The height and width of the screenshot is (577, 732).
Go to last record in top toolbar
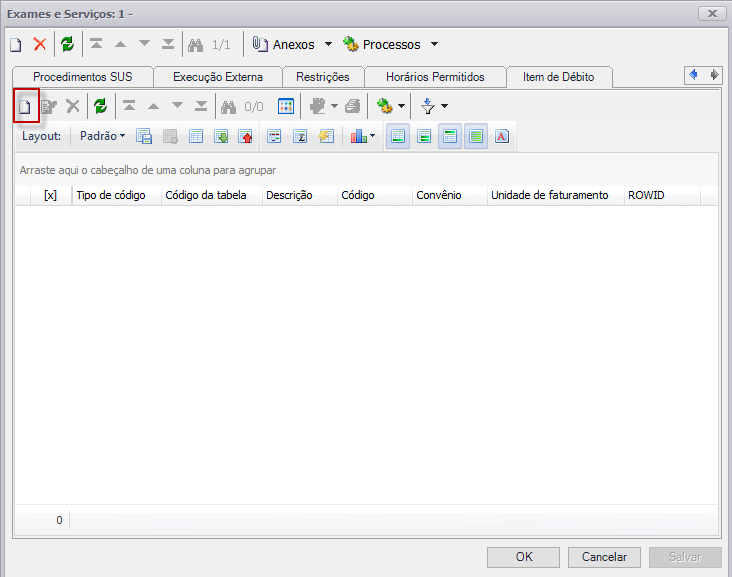[x=168, y=44]
